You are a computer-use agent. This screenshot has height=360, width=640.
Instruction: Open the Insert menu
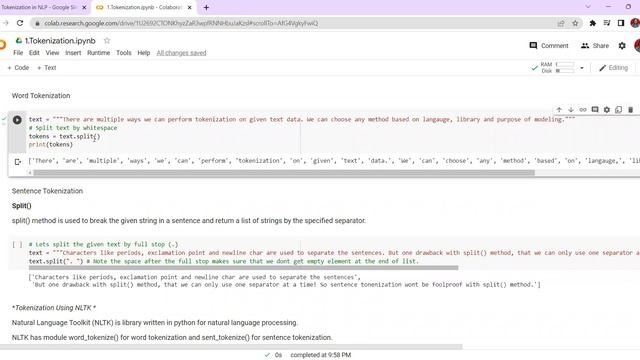tap(73, 53)
